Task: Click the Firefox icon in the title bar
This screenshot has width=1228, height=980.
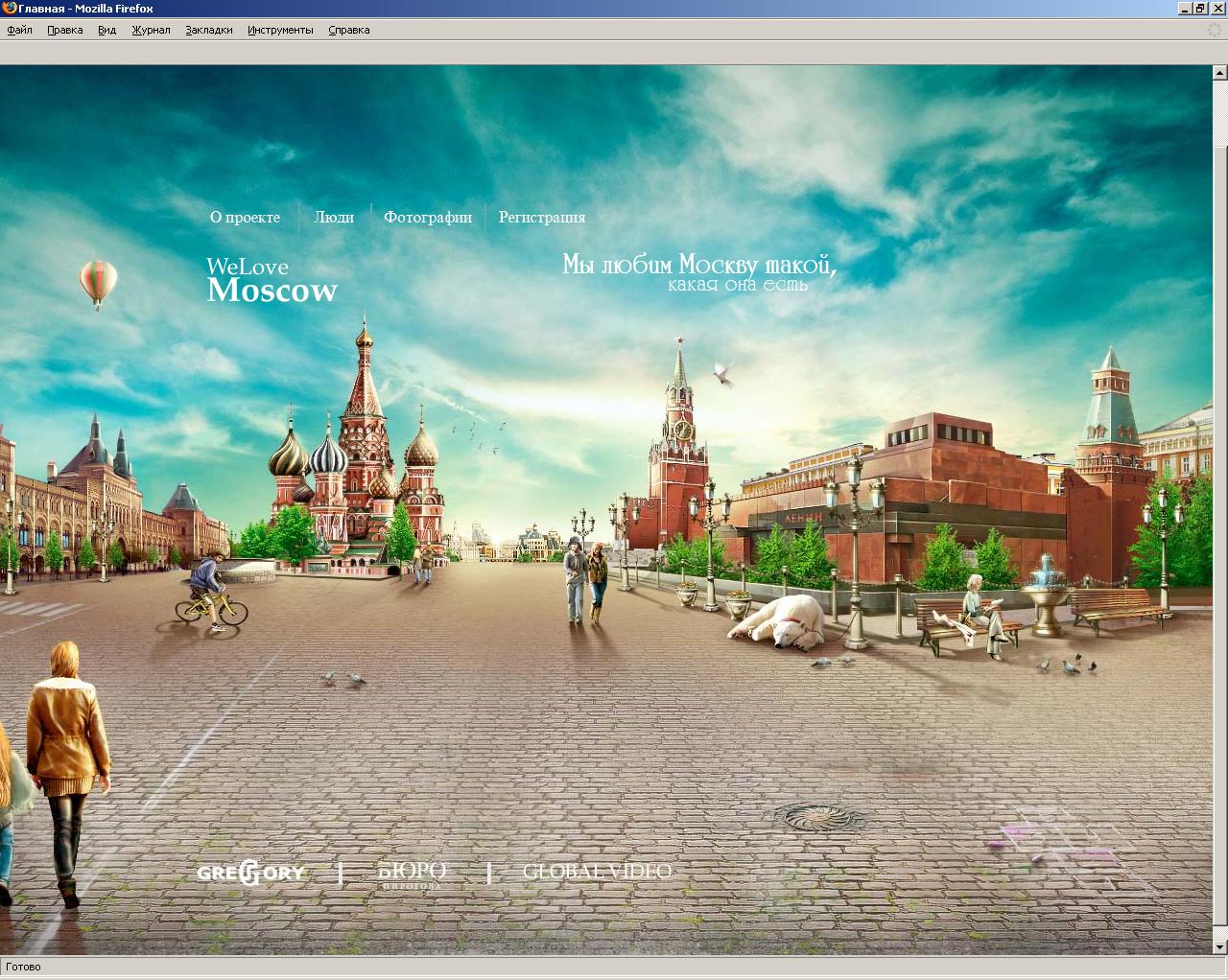Action: point(10,8)
